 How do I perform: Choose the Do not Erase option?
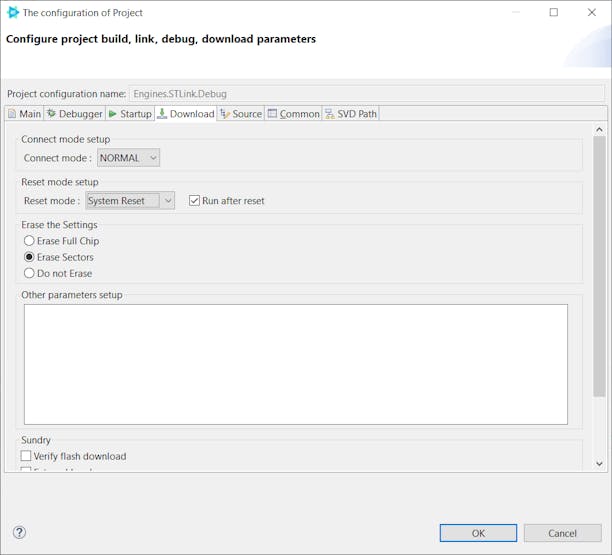[x=29, y=273]
